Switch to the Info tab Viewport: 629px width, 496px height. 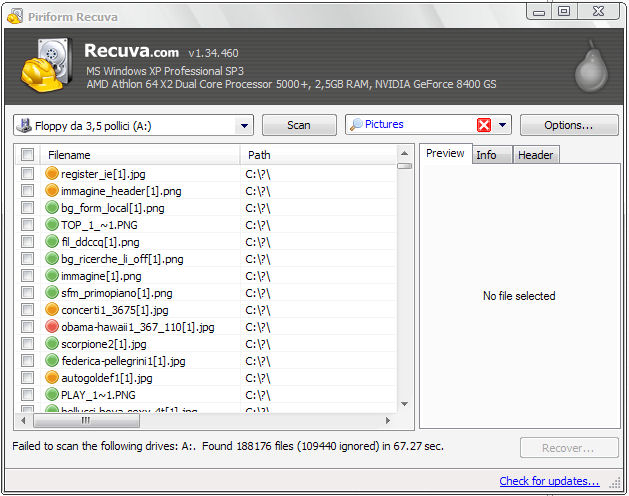tap(491, 155)
